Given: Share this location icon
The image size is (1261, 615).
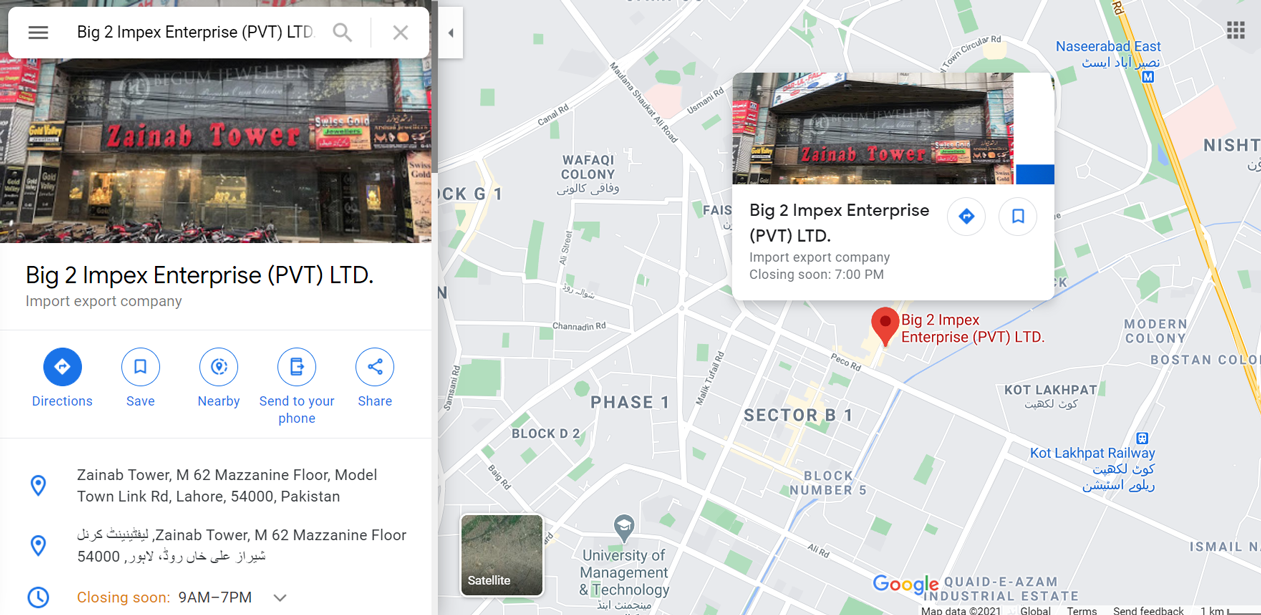Looking at the screenshot, I should 375,367.
